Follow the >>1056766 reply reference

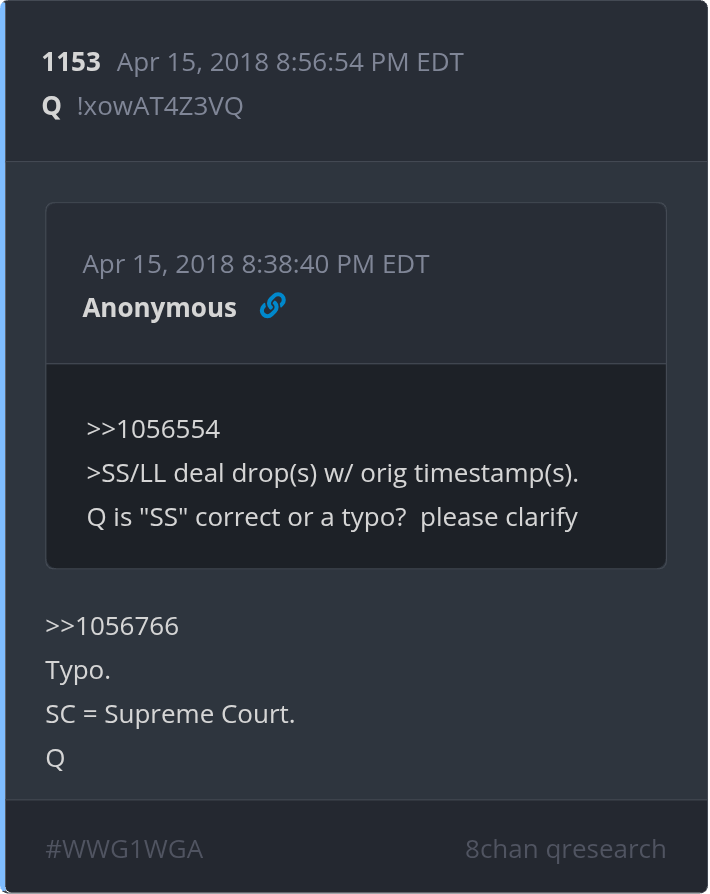point(112,627)
